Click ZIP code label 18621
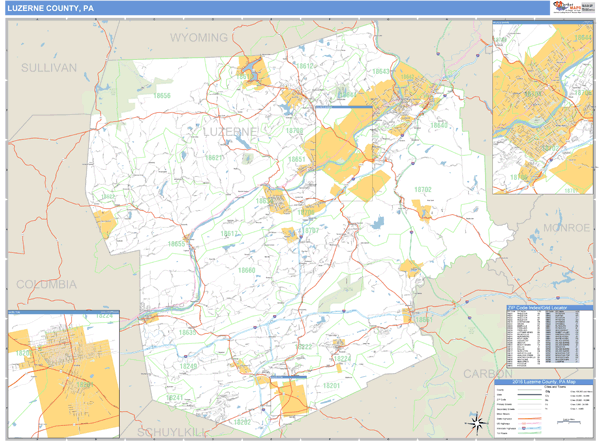 pyautogui.click(x=214, y=157)
